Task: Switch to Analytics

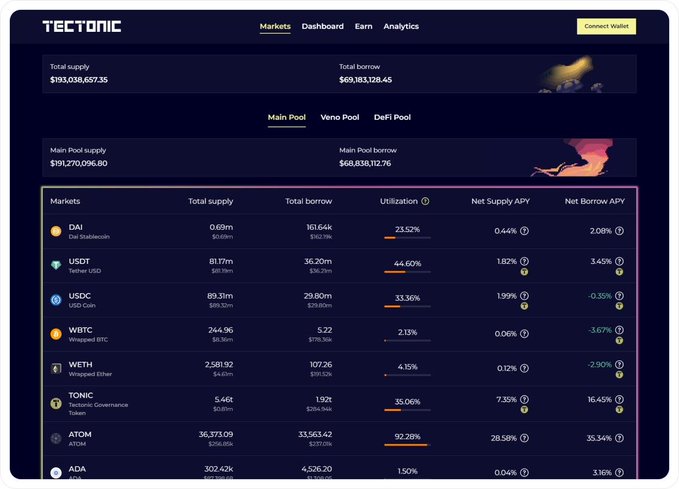Action: tap(401, 26)
